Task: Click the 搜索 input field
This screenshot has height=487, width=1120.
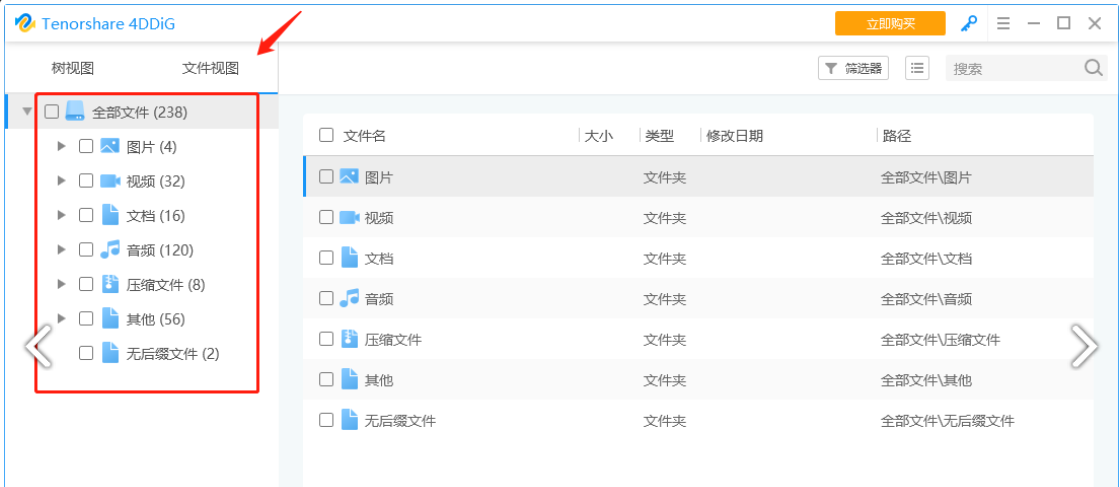Action: 1014,69
